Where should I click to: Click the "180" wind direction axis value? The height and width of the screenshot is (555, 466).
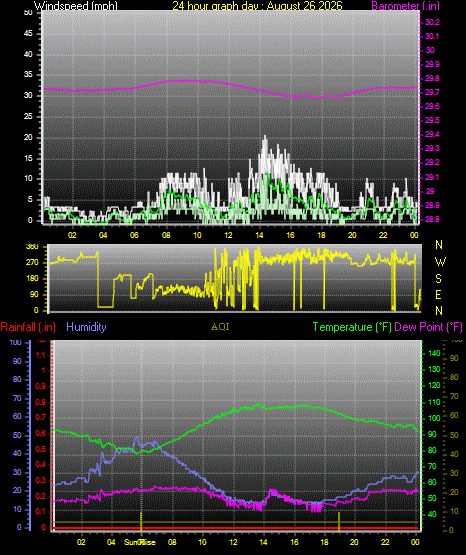pyautogui.click(x=33, y=279)
